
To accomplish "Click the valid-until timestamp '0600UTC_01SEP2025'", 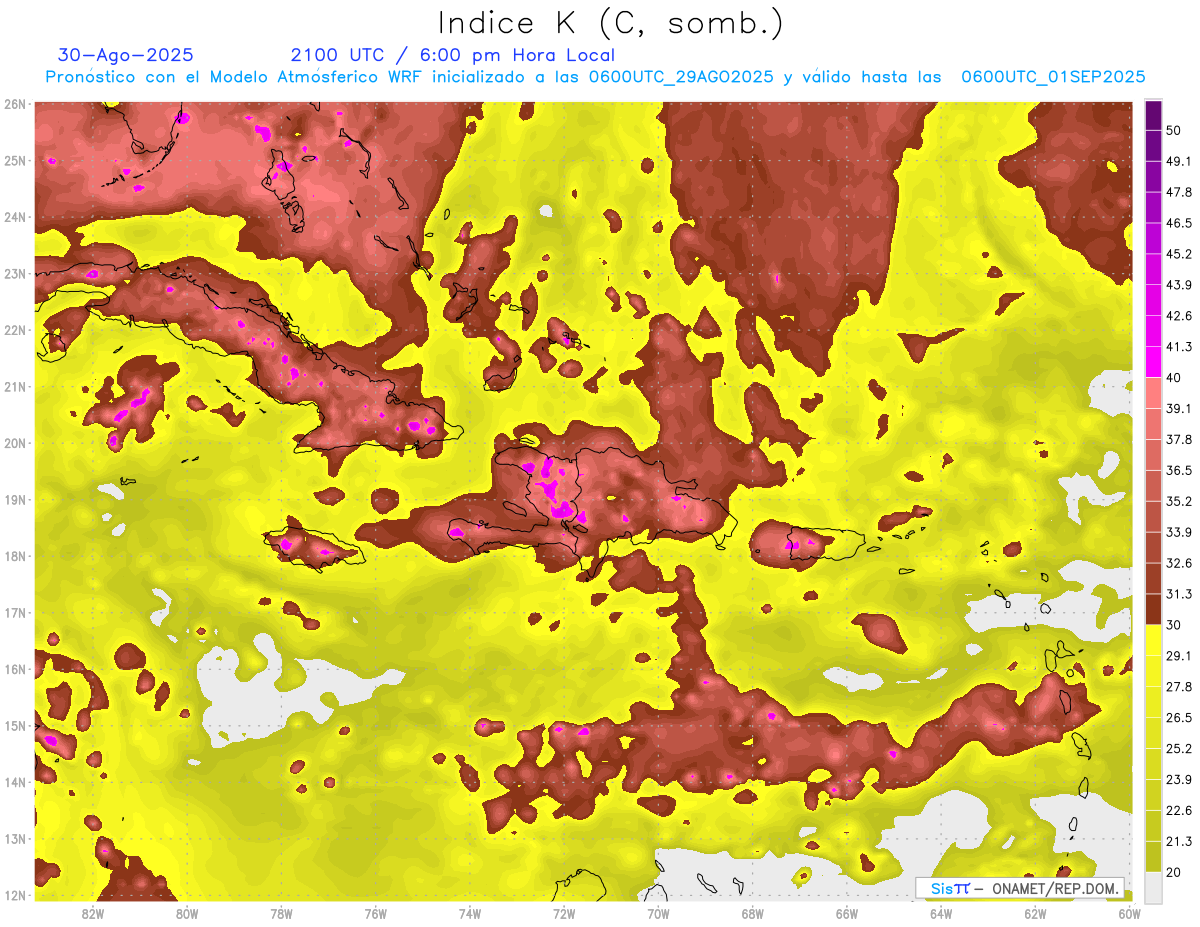I will [1053, 77].
